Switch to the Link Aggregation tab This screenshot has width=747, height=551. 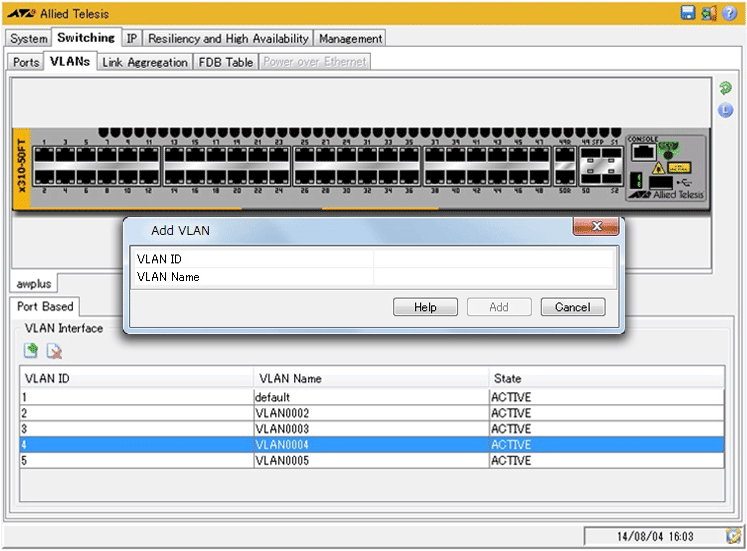[x=144, y=62]
